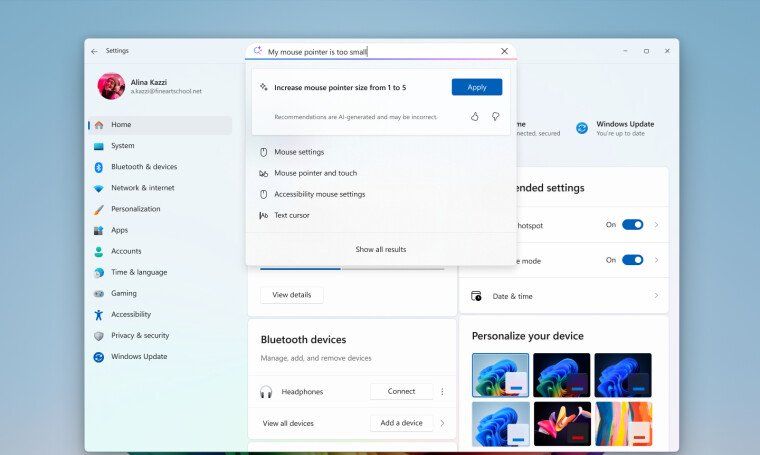
Task: Open Bluetooth & devices category
Action: (160, 167)
